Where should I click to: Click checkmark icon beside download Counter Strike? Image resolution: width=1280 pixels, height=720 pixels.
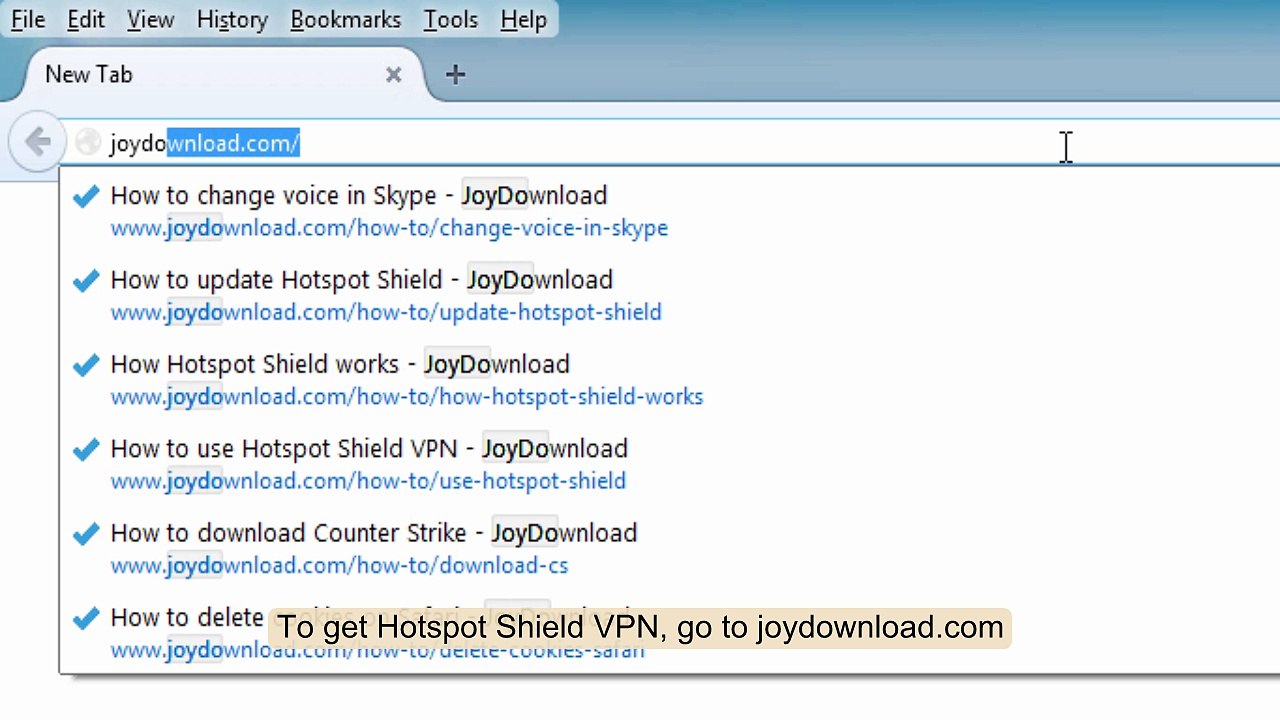click(x=86, y=533)
